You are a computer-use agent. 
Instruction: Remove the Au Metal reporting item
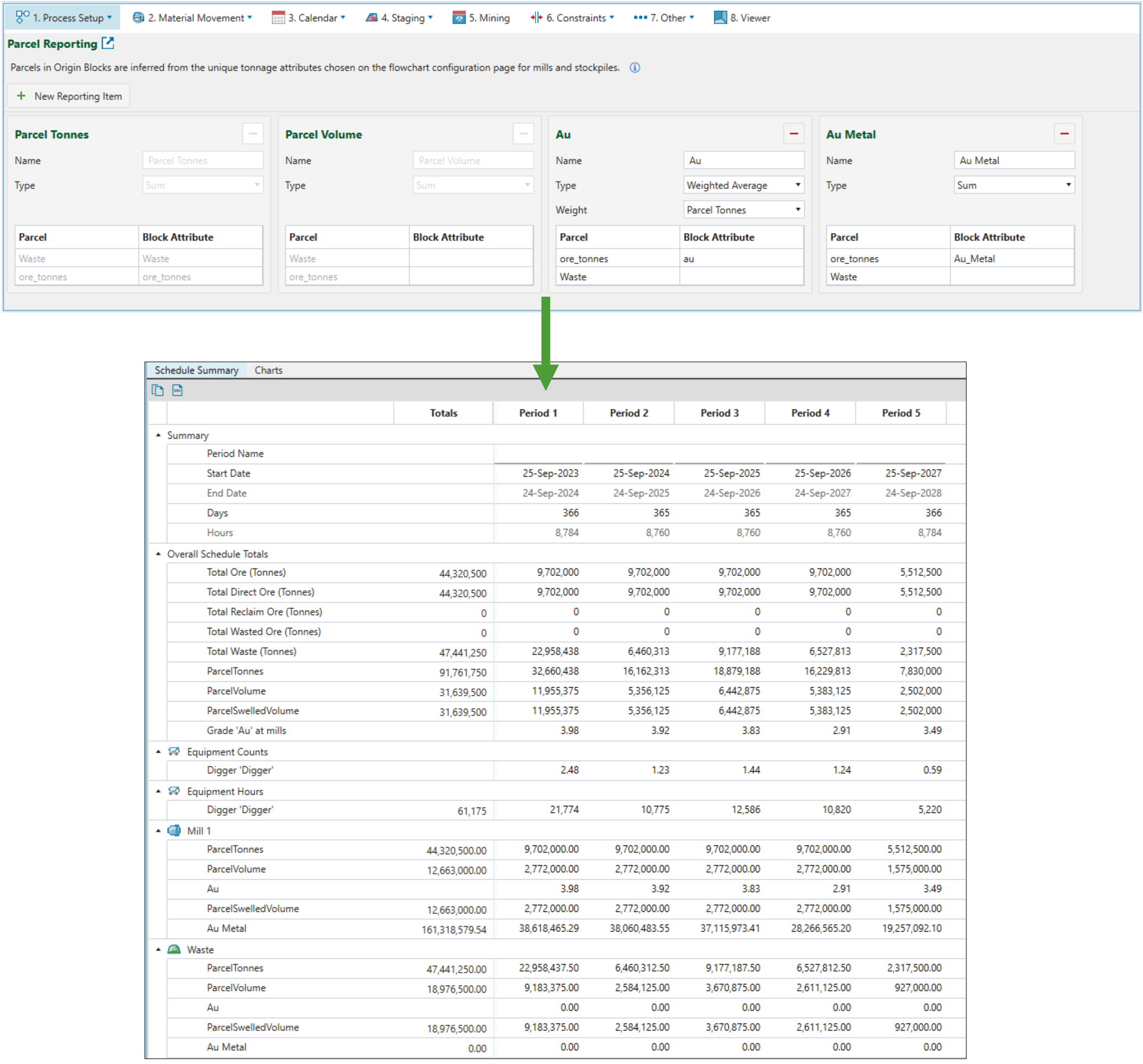click(x=1064, y=134)
